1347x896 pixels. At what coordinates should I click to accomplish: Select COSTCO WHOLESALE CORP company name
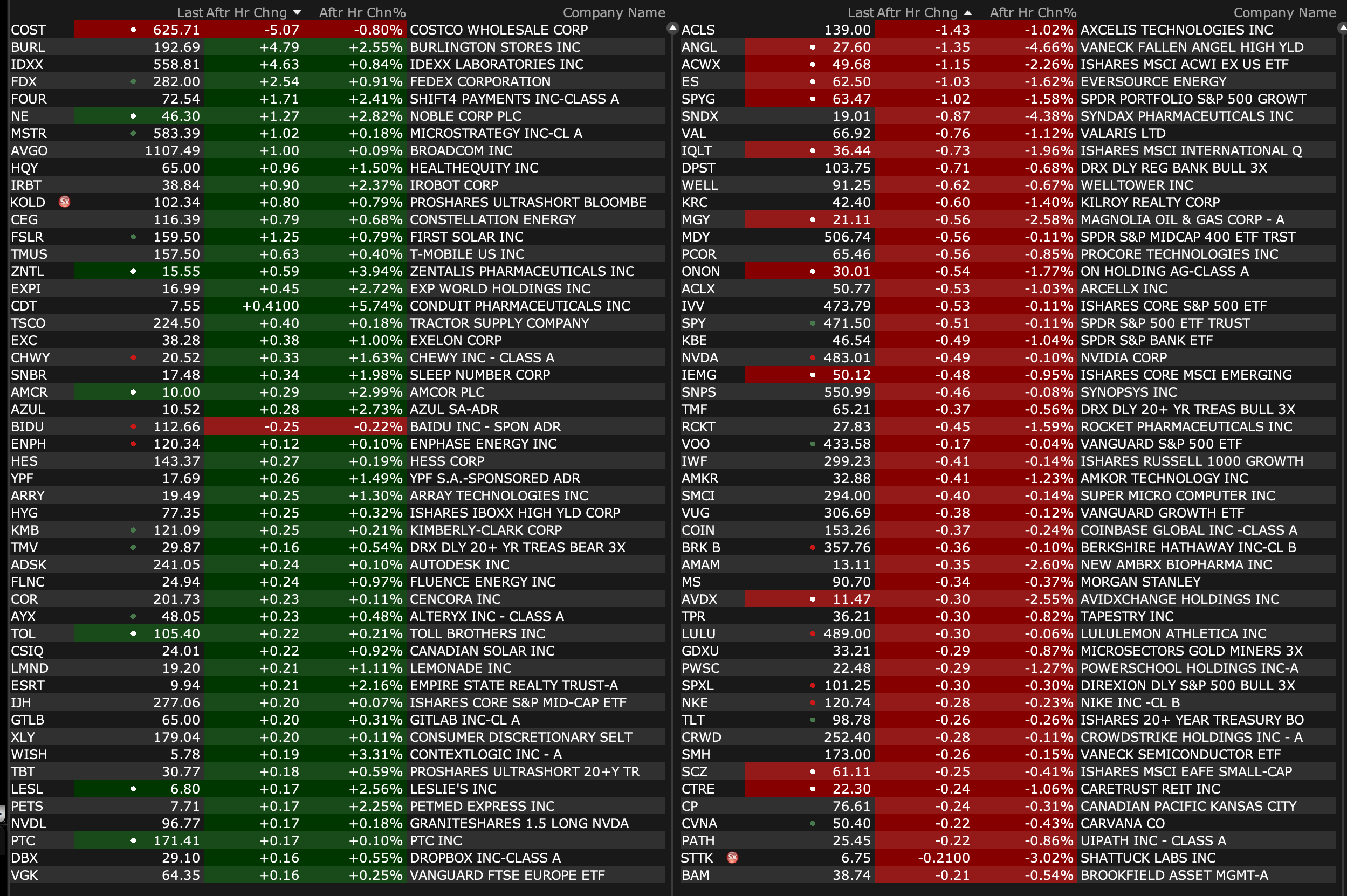pyautogui.click(x=498, y=30)
